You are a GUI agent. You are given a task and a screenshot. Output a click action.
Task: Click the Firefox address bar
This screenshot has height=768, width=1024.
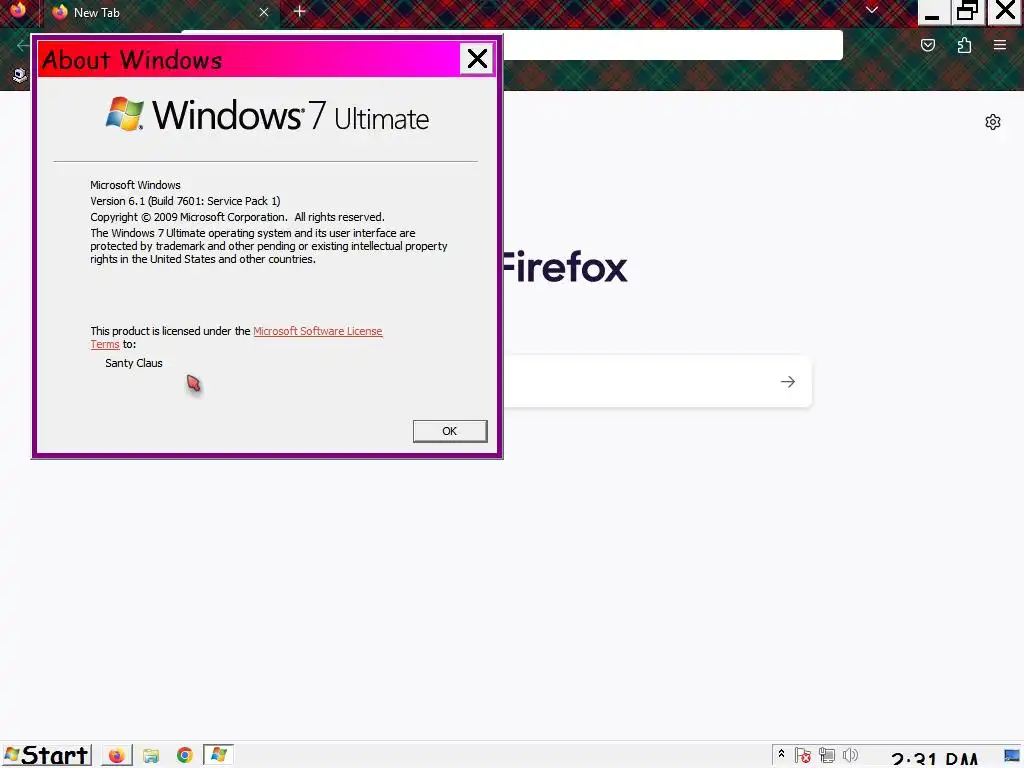(673, 45)
